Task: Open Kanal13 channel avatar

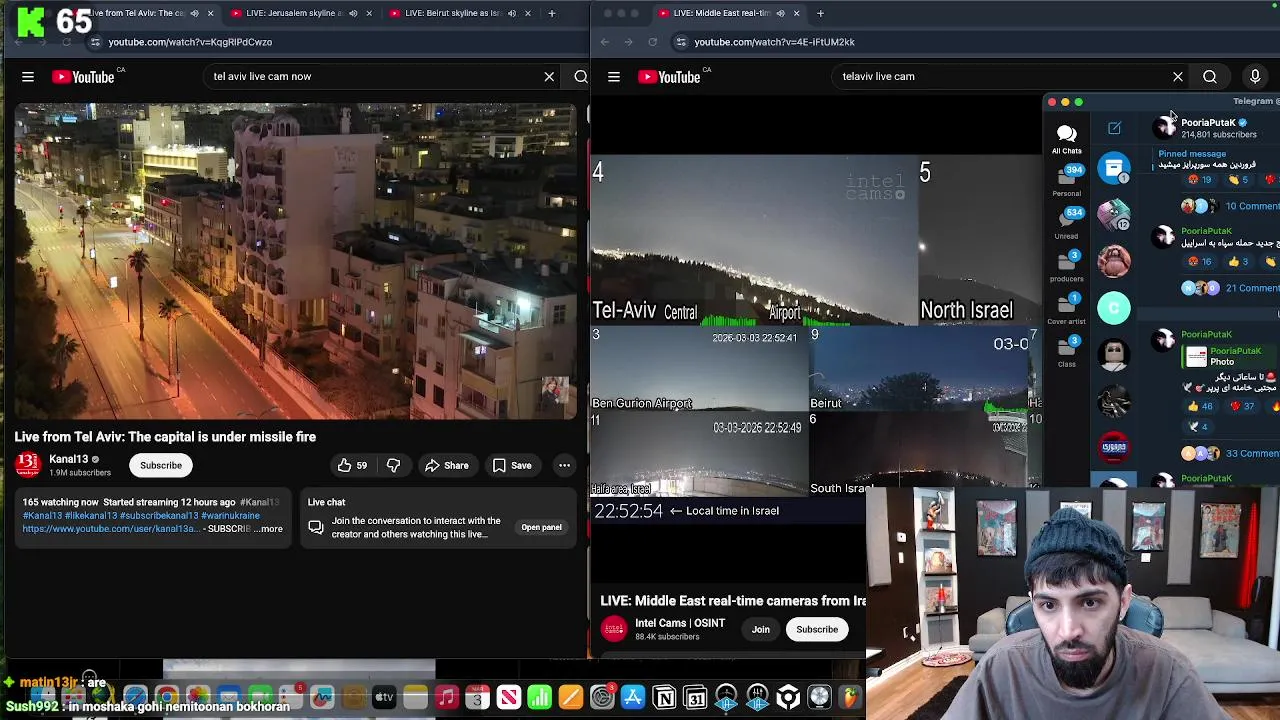Action: 28,465
